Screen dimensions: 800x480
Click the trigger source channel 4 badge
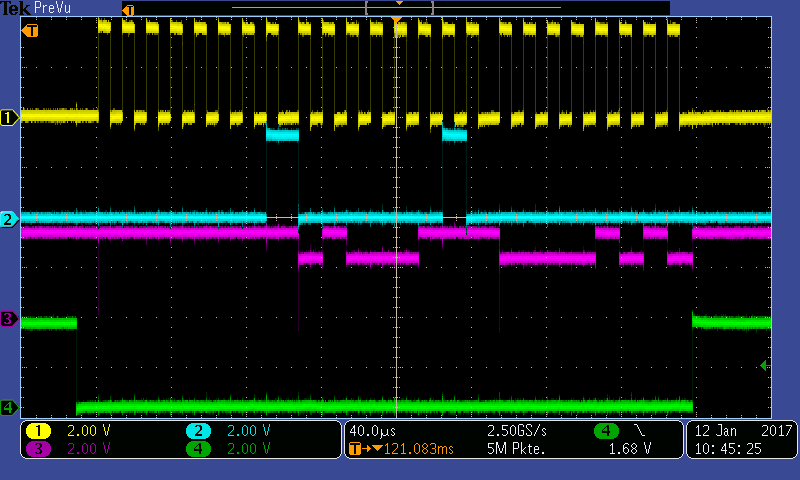coord(606,431)
